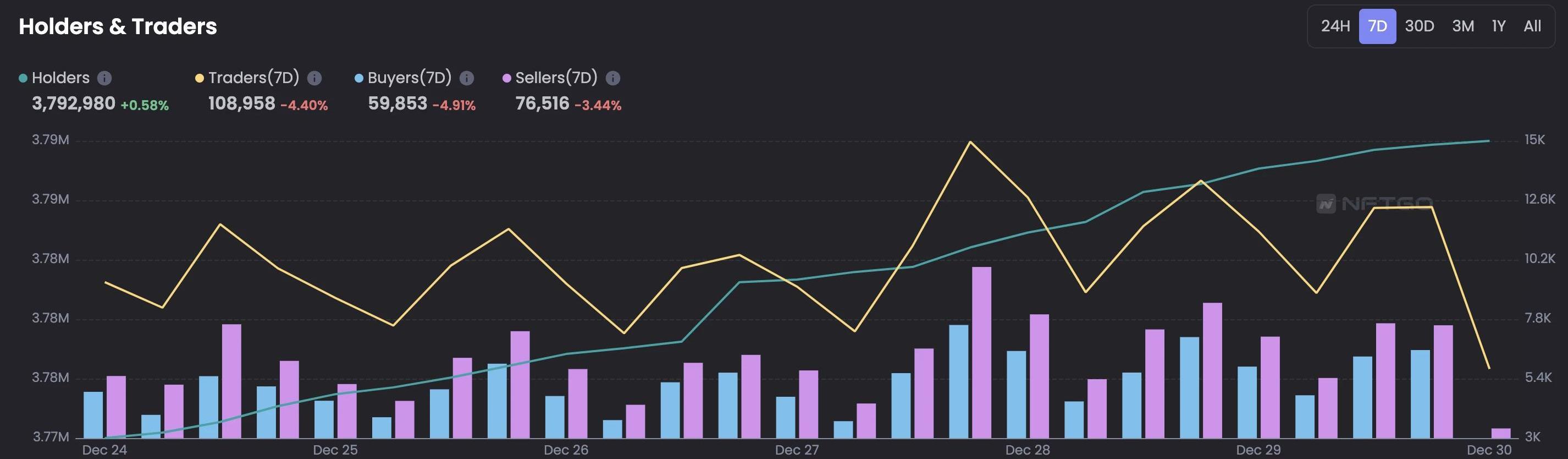The image size is (1568, 459).
Task: Click the Traders line peak point
Action: point(970,142)
